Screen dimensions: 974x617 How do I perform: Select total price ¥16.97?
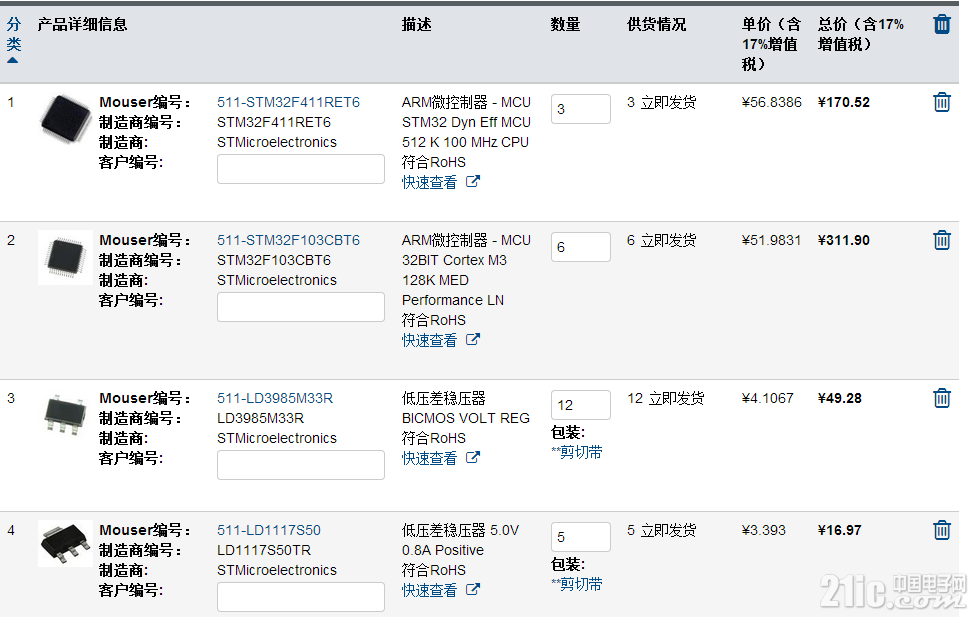(840, 530)
